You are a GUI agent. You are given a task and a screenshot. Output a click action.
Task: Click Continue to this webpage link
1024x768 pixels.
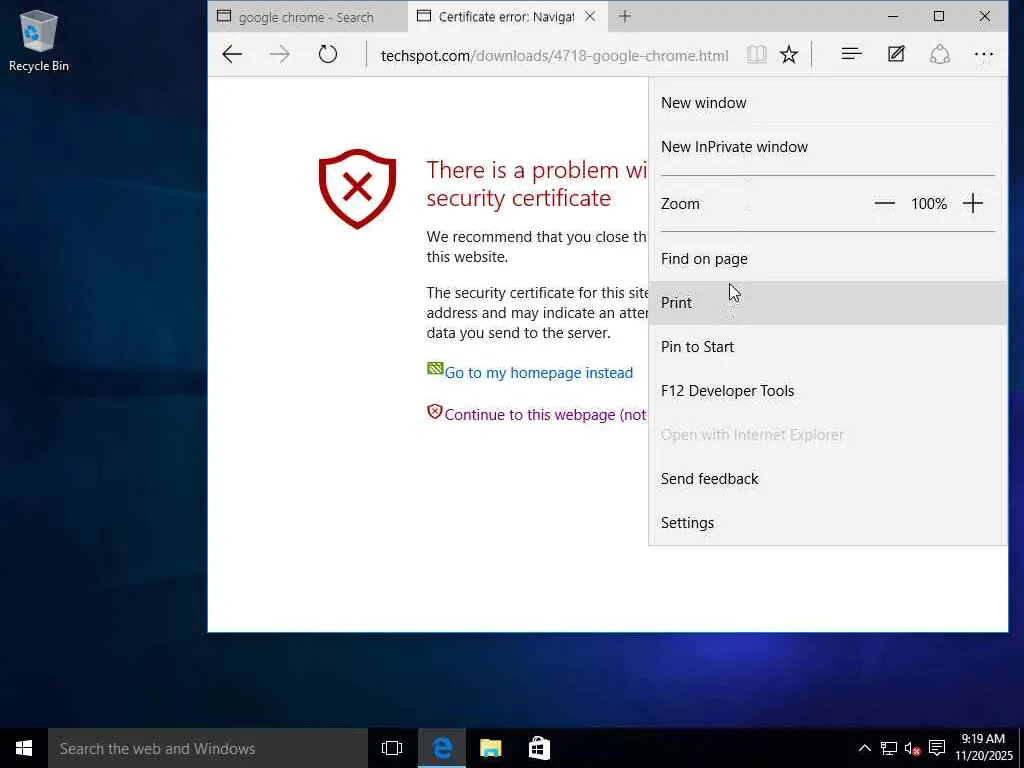545,415
